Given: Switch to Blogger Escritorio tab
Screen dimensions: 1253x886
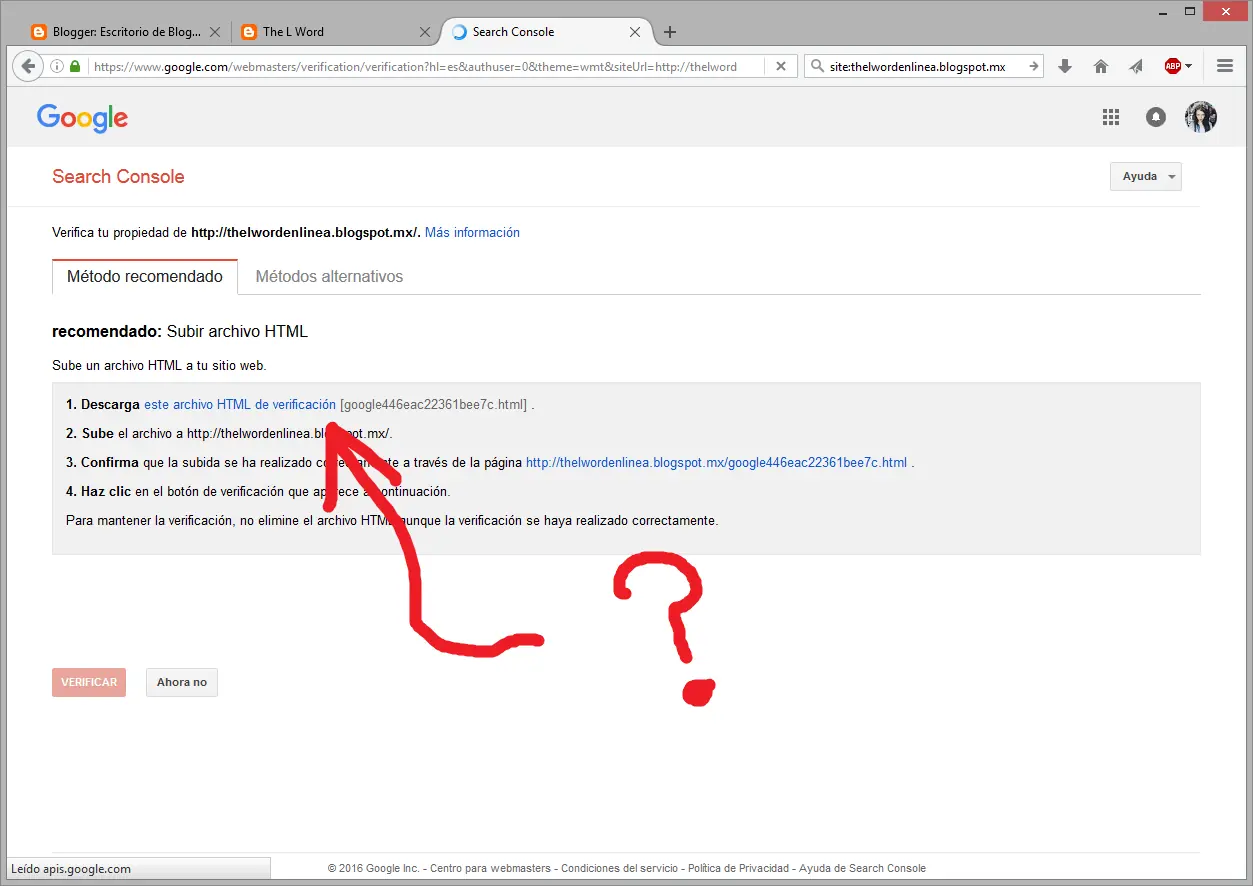Looking at the screenshot, I should click(x=126, y=32).
